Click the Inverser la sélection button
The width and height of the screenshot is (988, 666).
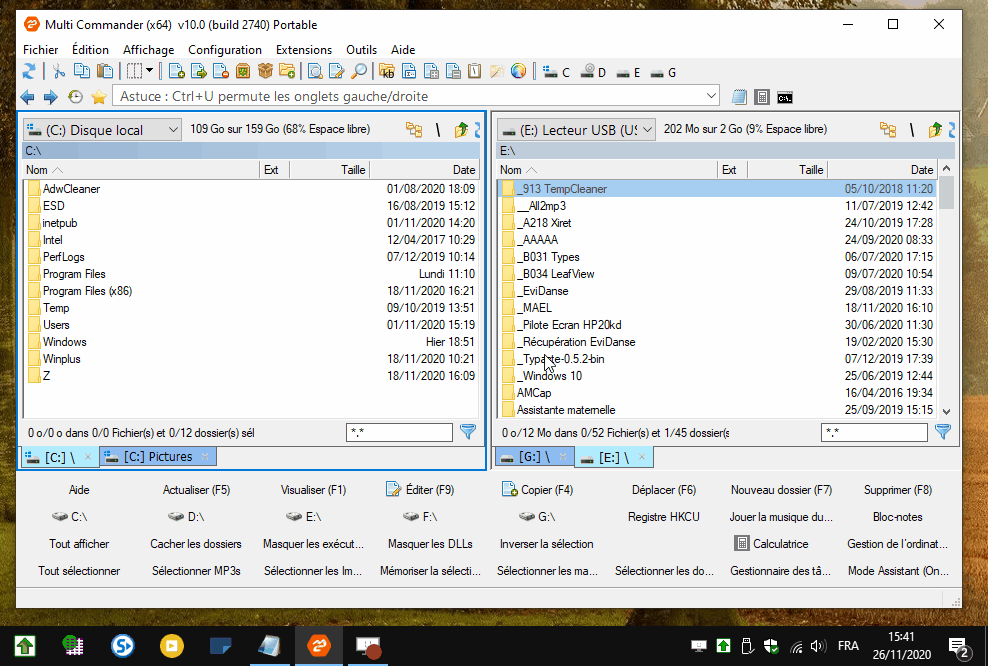coord(546,544)
